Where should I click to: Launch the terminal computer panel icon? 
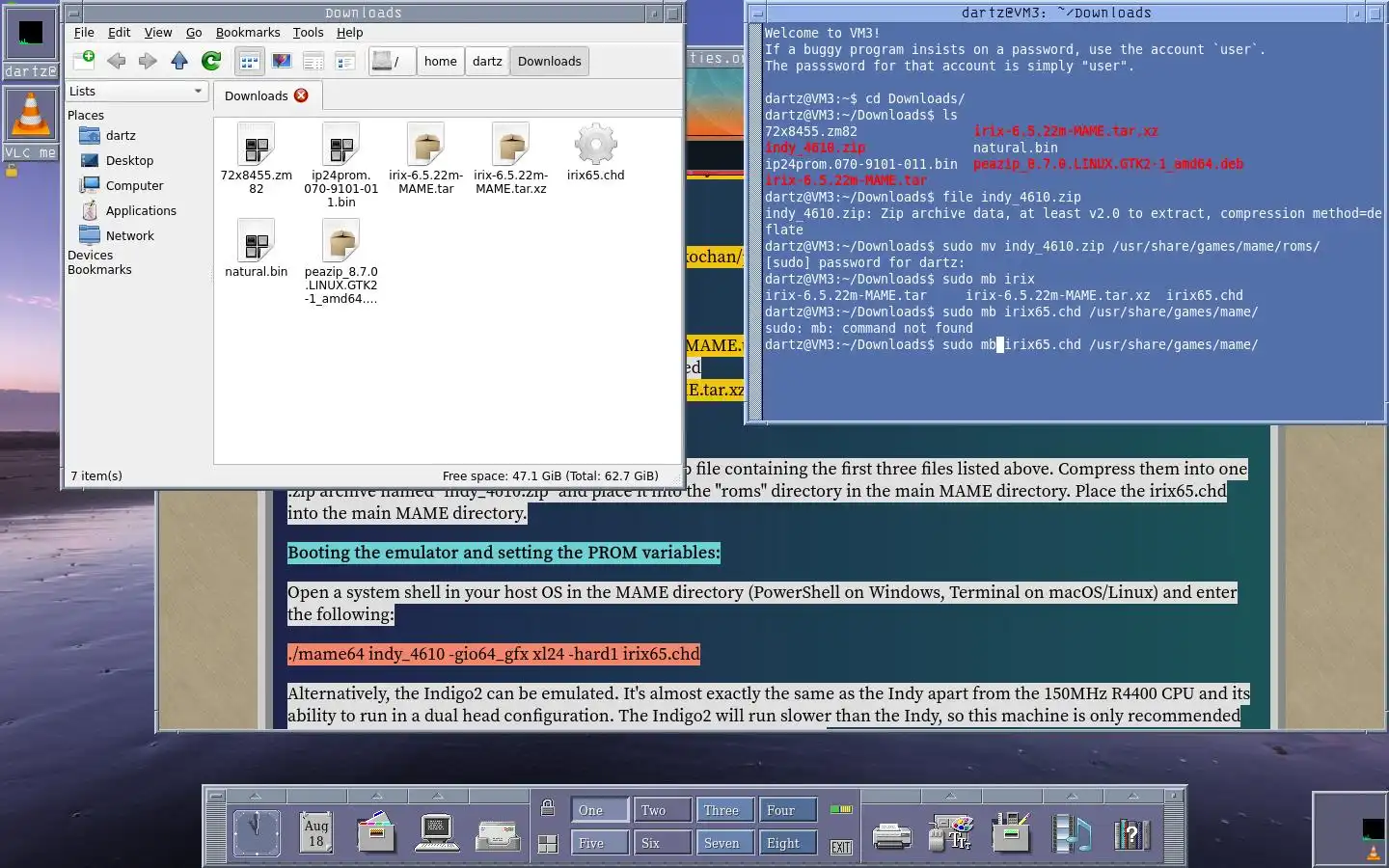coord(437,832)
